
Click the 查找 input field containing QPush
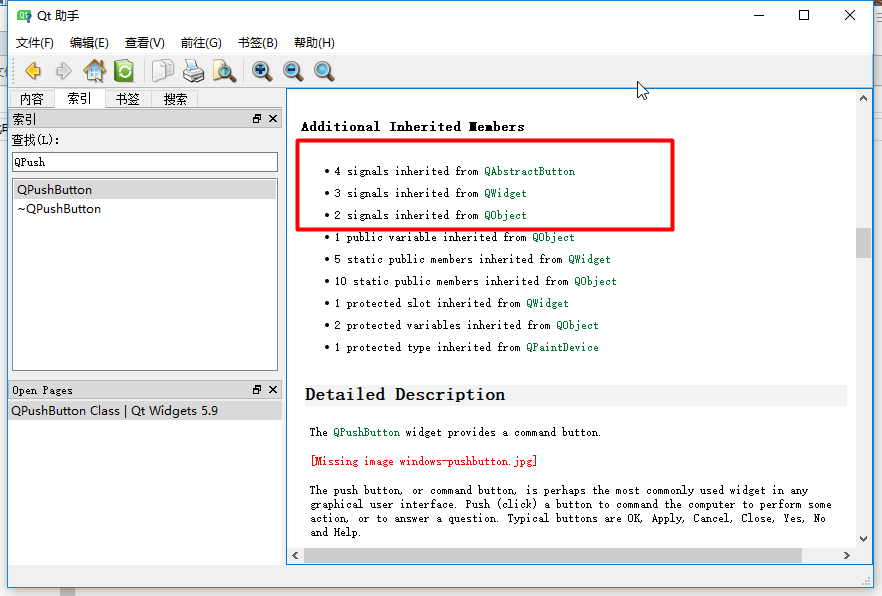tap(145, 162)
